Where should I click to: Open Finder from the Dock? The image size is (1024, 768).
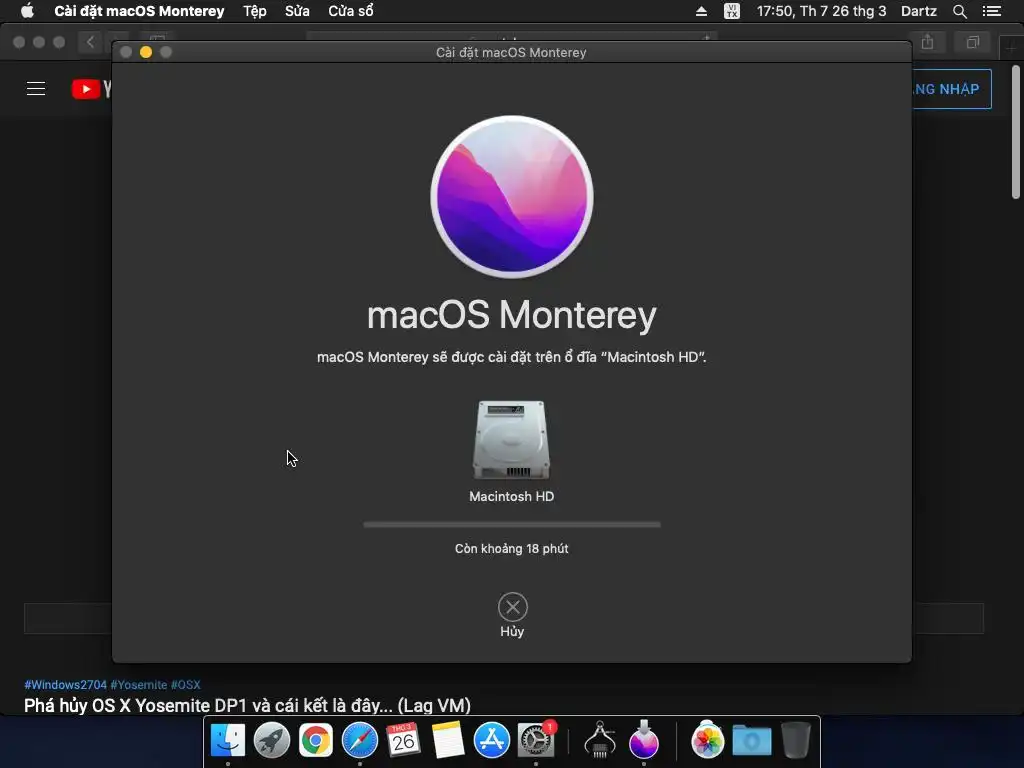pos(228,740)
